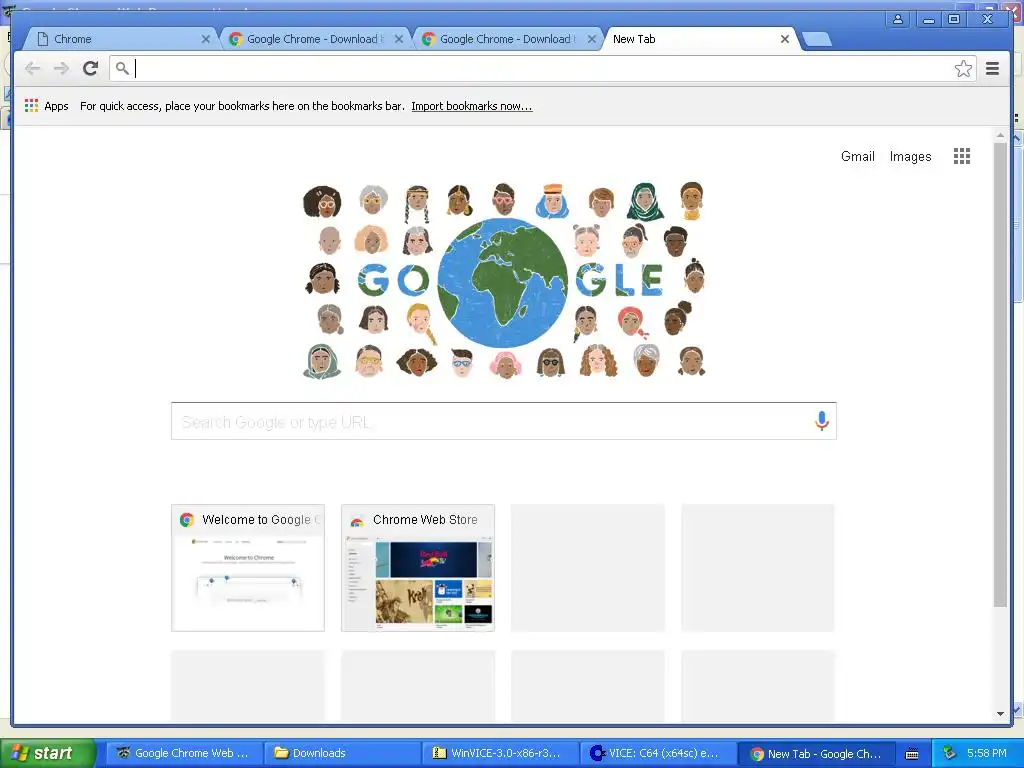Image resolution: width=1024 pixels, height=768 pixels.
Task: Open the keyboard icon in the taskbar
Action: pyautogui.click(x=912, y=754)
